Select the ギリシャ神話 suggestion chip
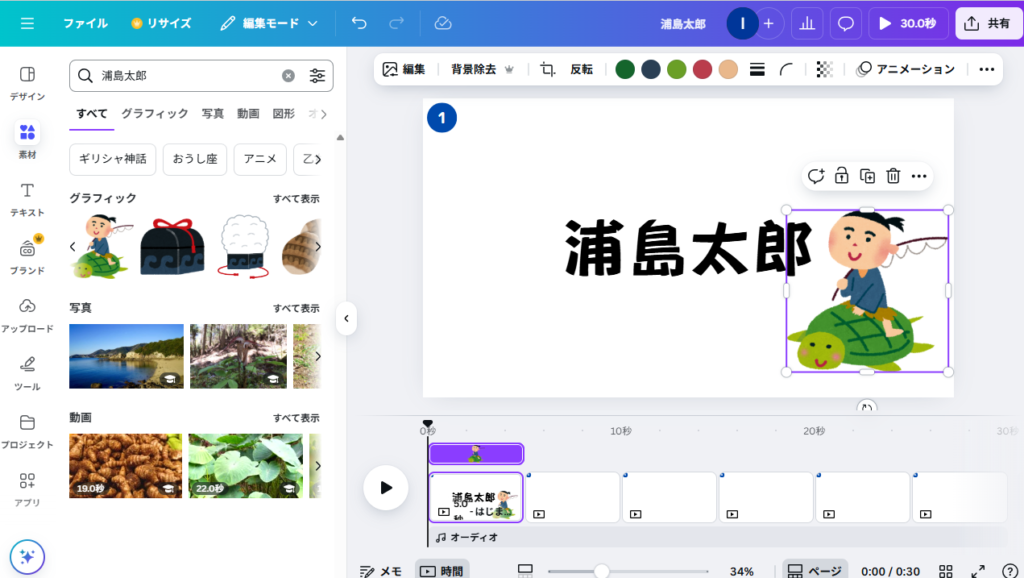 (x=112, y=159)
